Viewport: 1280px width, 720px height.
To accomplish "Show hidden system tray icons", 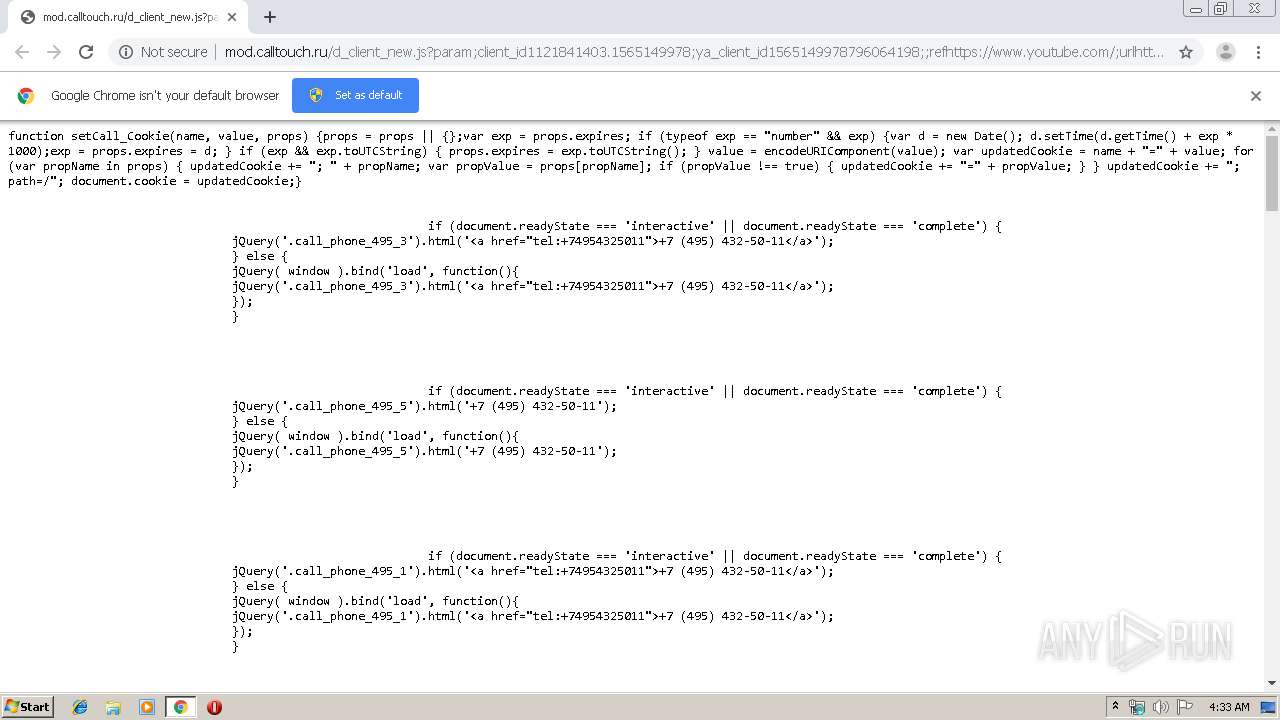I will (1116, 707).
